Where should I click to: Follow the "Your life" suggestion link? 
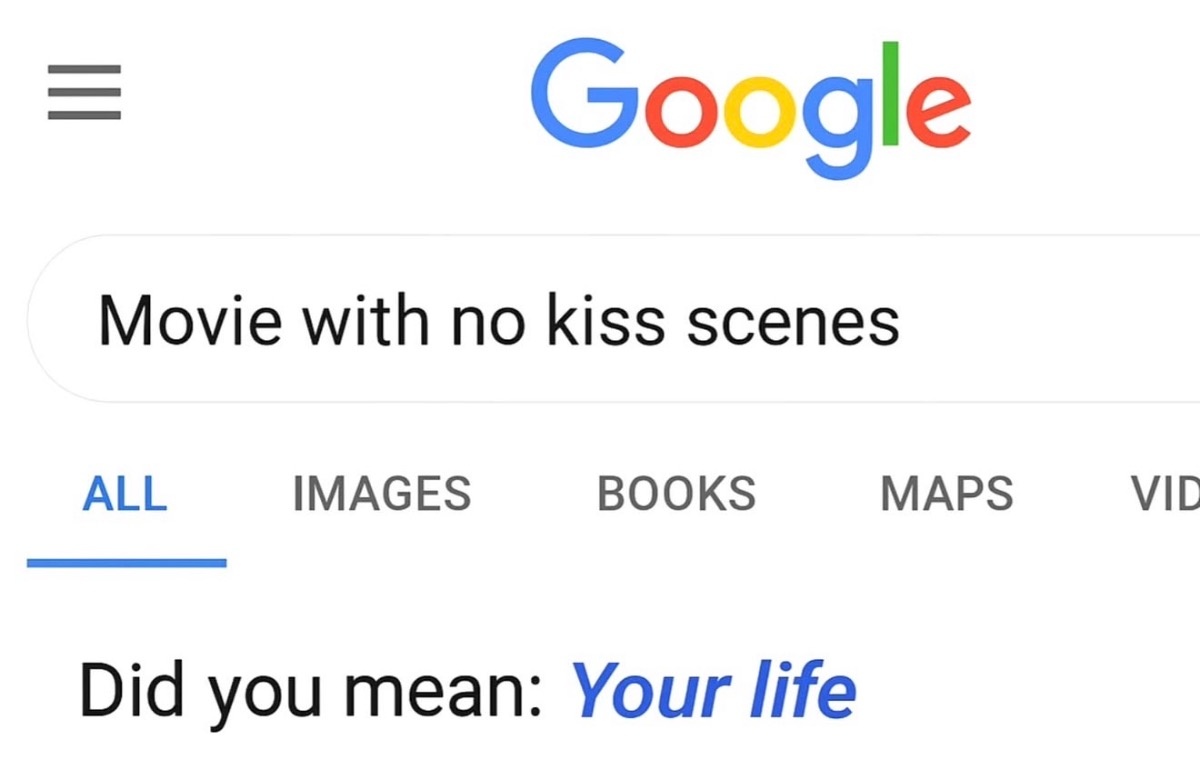pyautogui.click(x=713, y=690)
